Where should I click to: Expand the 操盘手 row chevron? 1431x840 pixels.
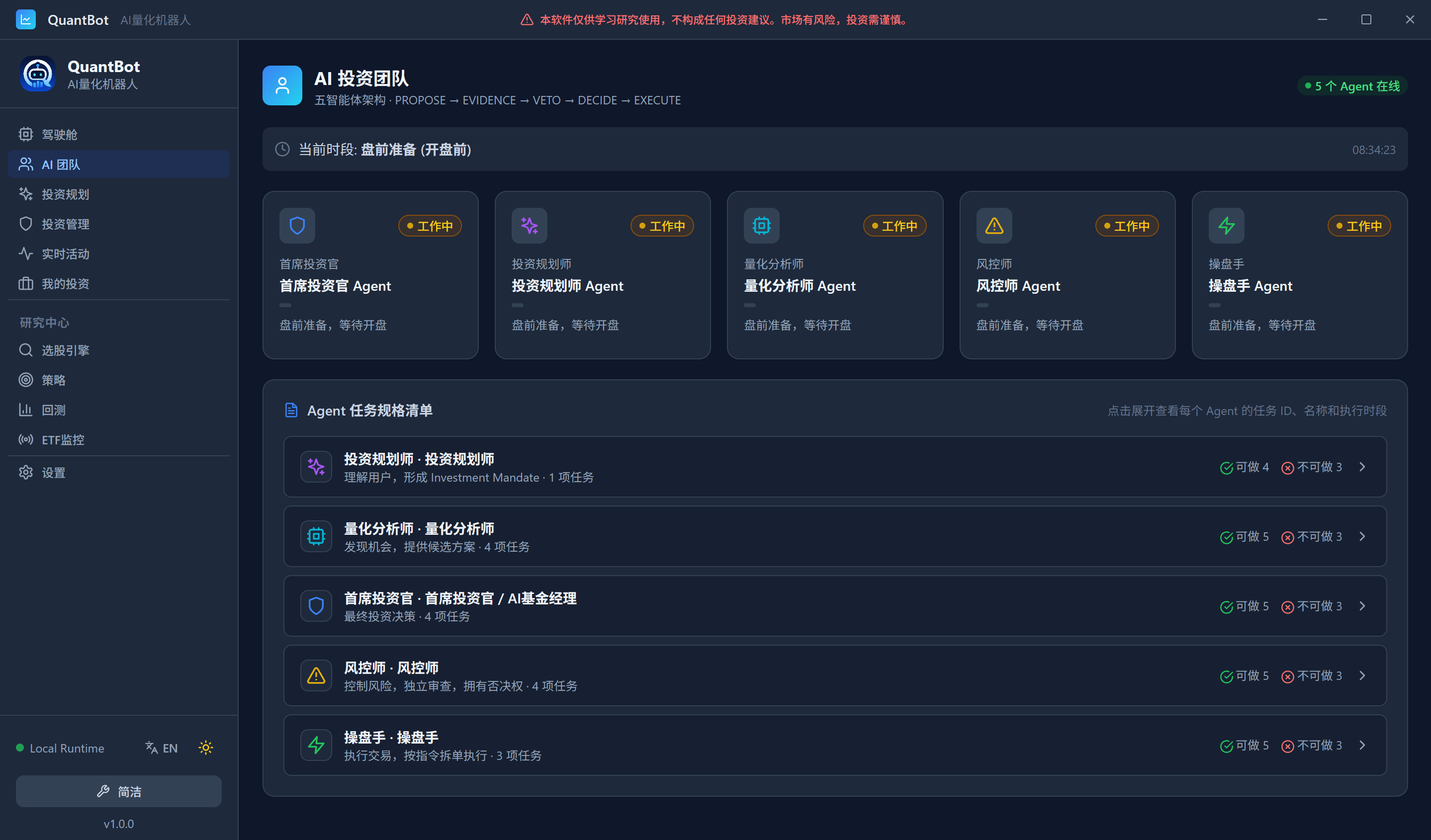coord(1362,745)
